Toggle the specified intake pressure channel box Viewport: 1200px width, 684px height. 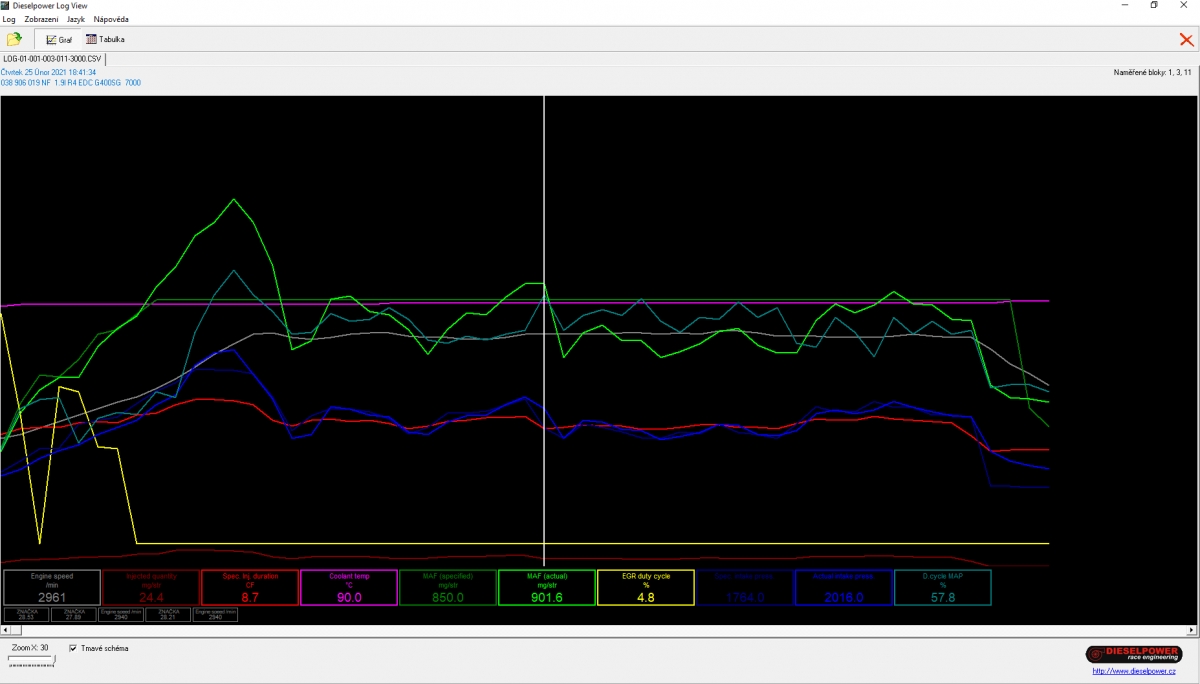click(745, 587)
